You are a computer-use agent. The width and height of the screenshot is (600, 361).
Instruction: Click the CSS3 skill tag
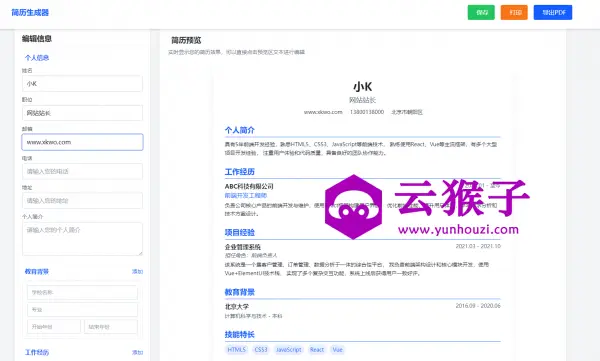tap(261, 350)
